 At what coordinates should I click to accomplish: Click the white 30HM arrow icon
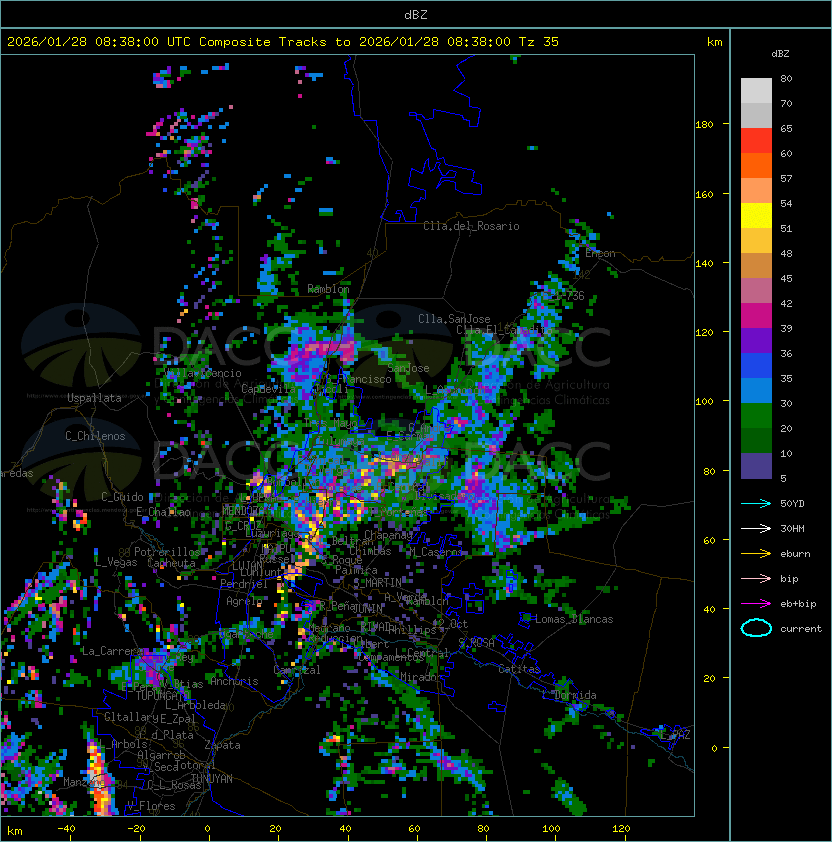click(756, 528)
